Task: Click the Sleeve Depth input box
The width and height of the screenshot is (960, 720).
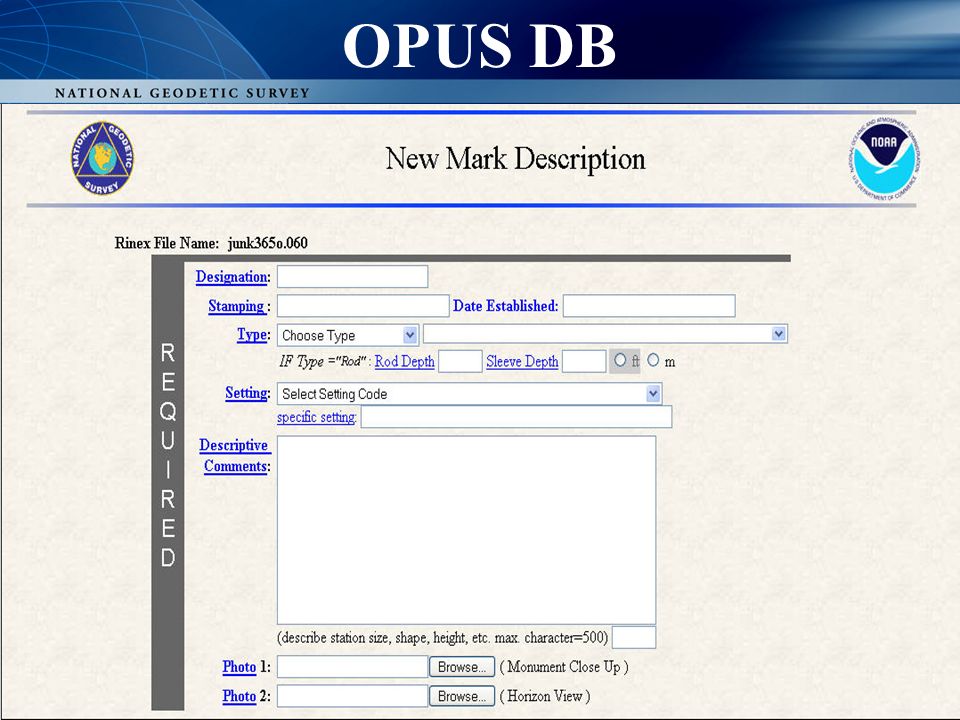Action: click(584, 361)
